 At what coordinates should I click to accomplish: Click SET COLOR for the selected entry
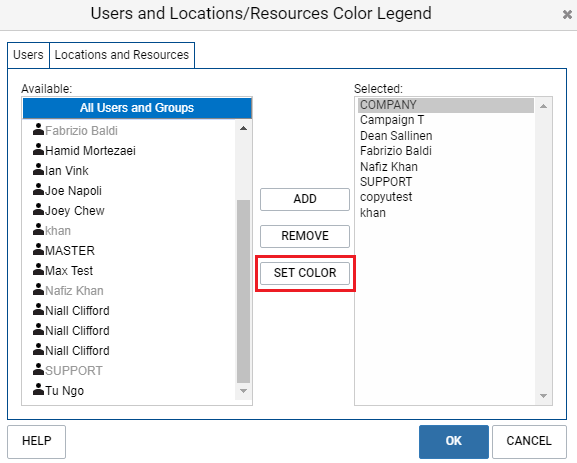point(305,273)
